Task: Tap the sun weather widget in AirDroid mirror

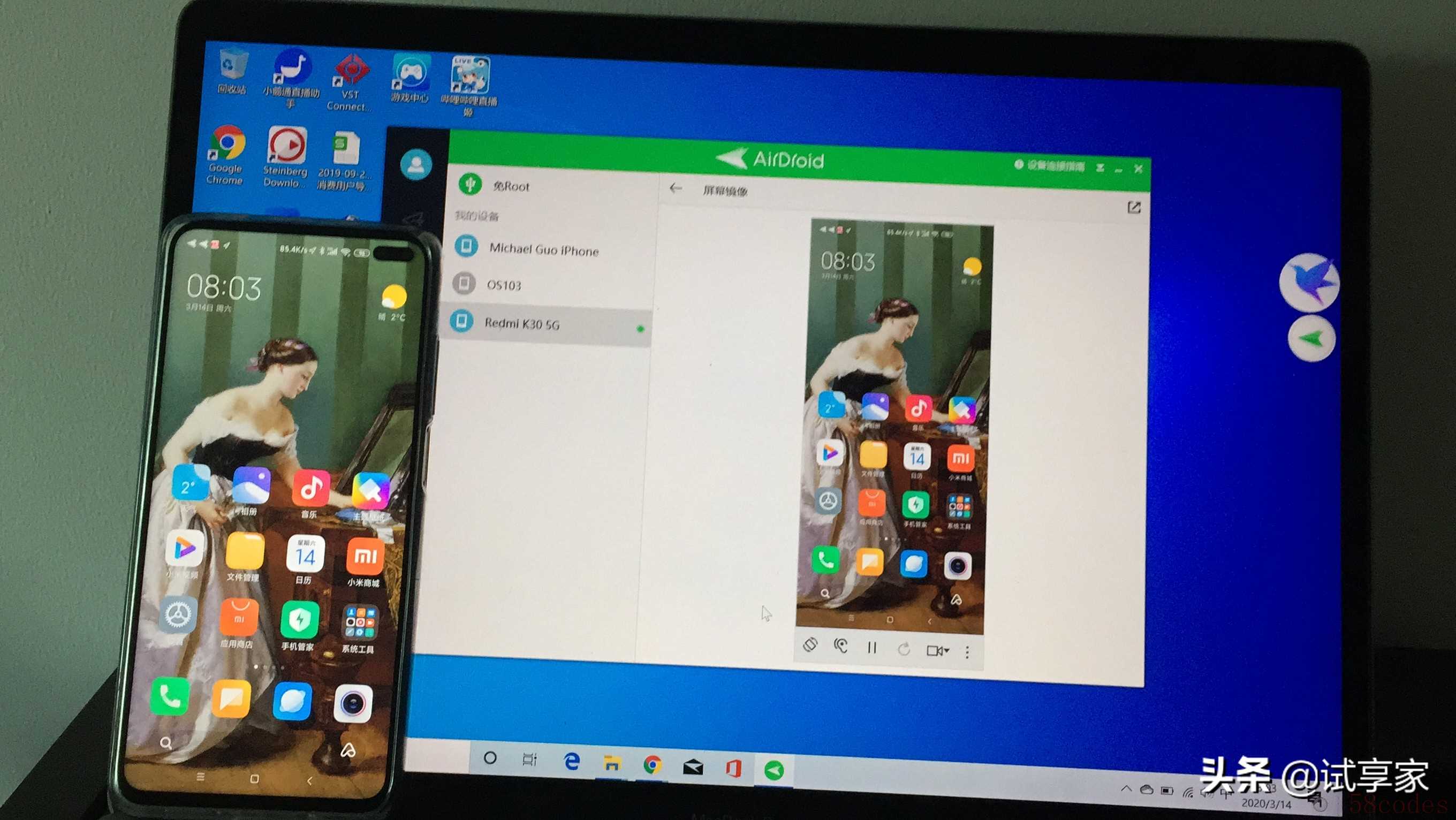Action: pos(972,266)
